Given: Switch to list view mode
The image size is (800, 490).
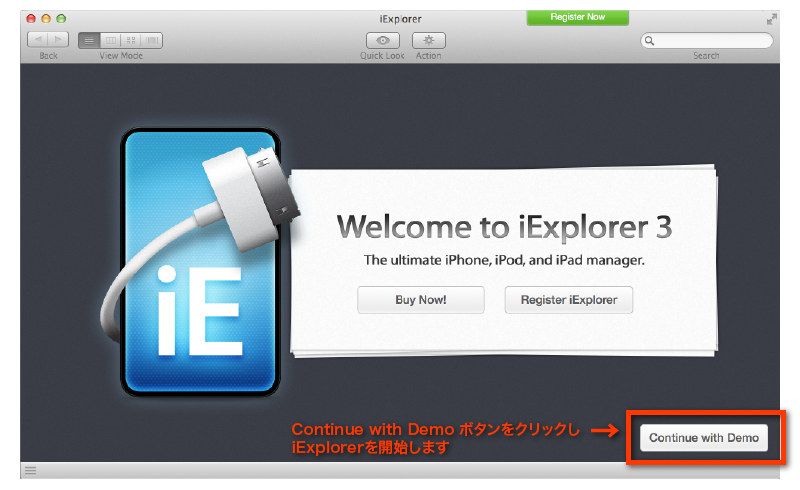Looking at the screenshot, I should (89, 40).
